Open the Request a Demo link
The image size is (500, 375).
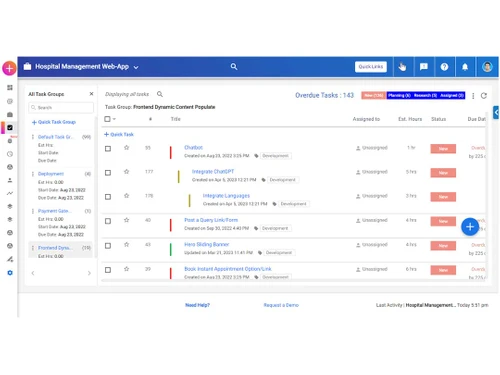pos(281,305)
